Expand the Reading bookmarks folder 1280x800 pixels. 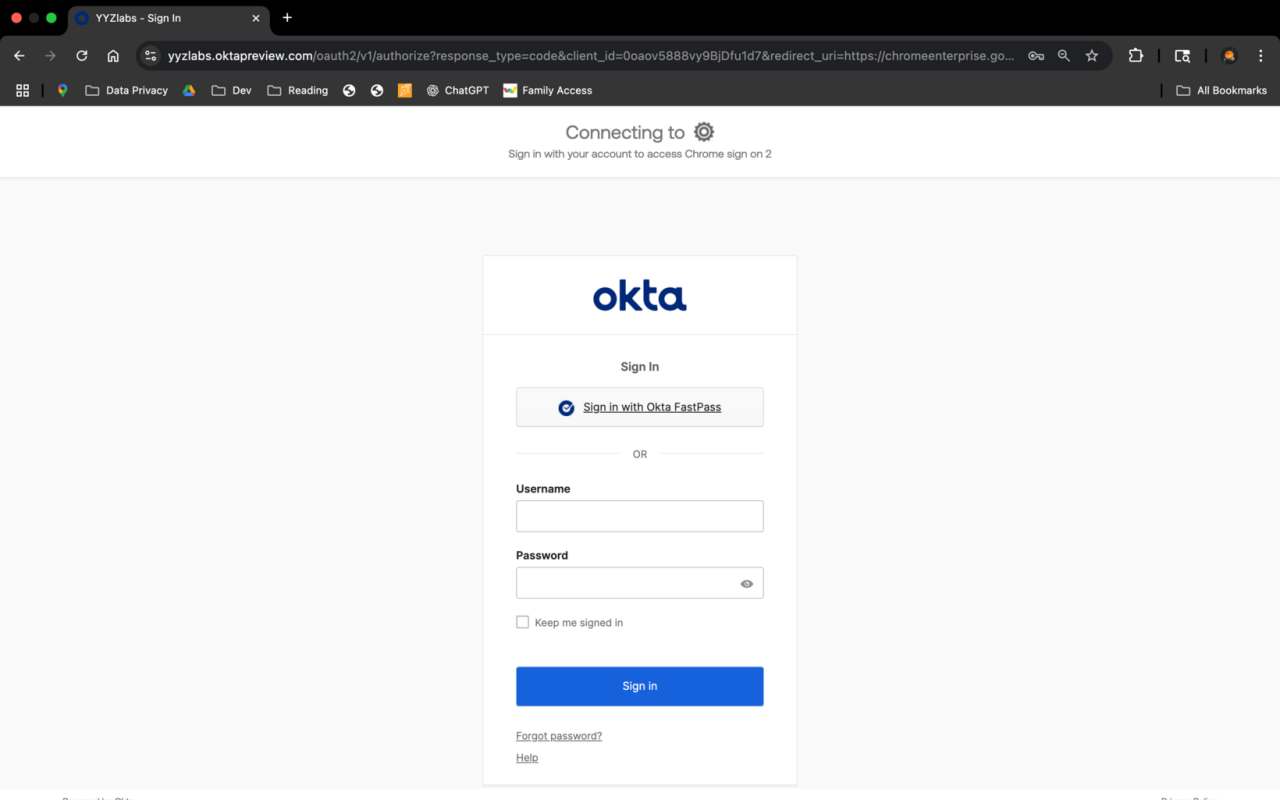coord(297,90)
